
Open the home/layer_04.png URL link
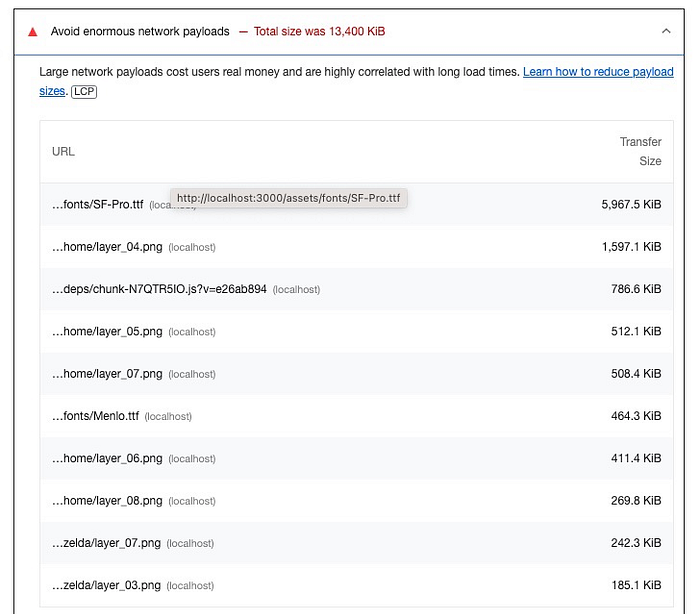click(107, 247)
